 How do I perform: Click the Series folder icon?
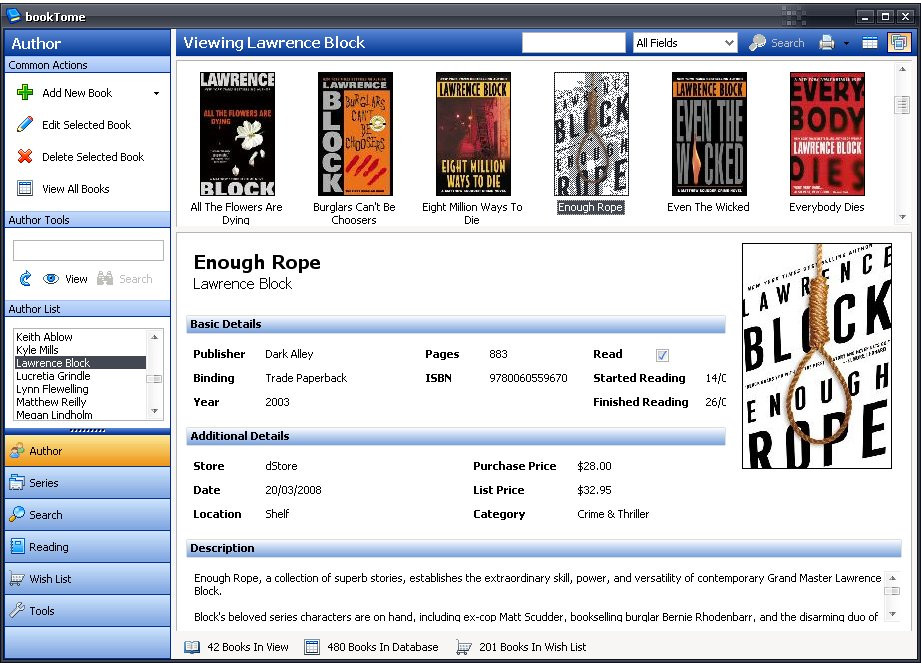pos(17,482)
